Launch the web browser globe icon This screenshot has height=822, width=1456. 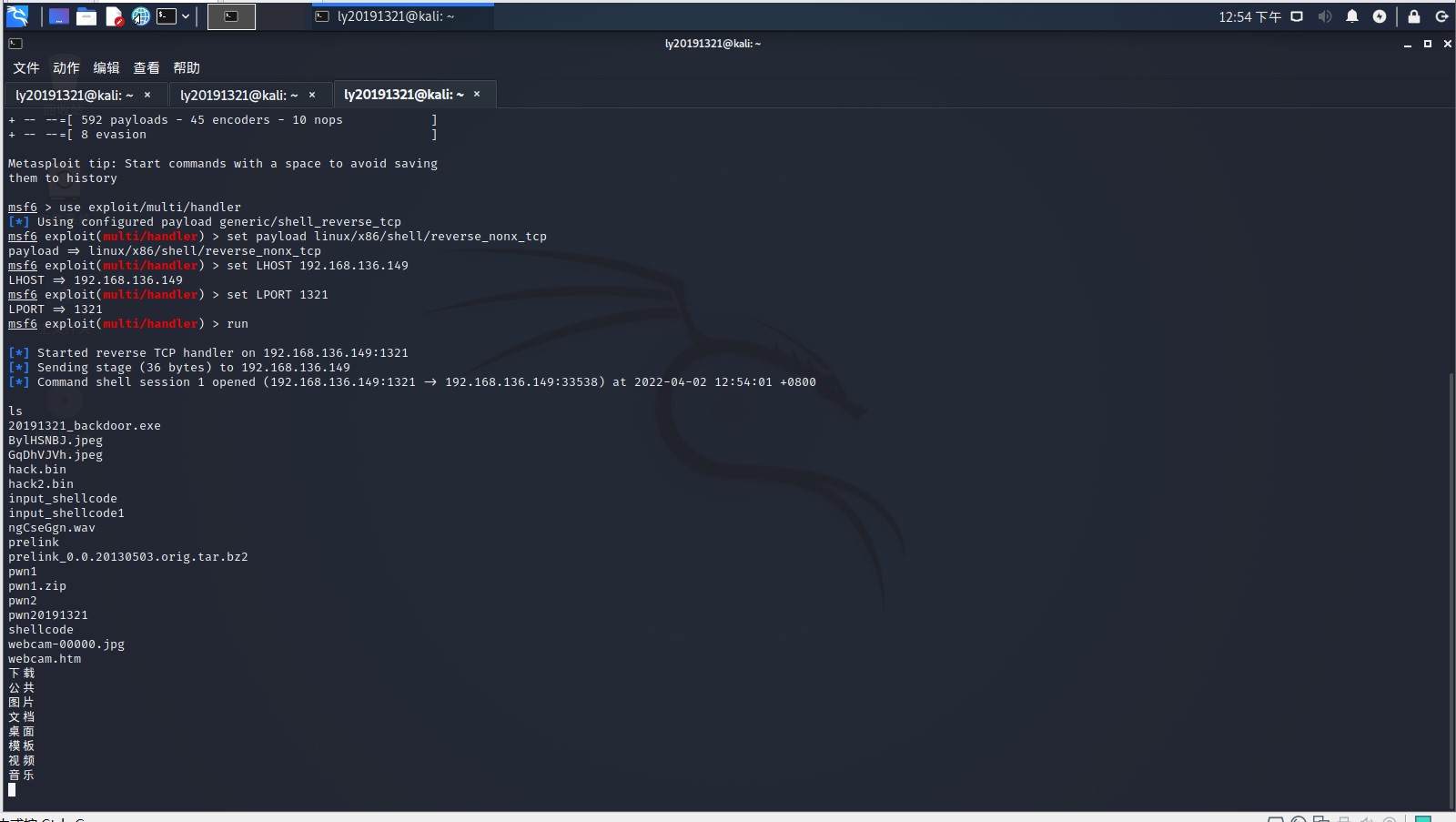(x=140, y=16)
